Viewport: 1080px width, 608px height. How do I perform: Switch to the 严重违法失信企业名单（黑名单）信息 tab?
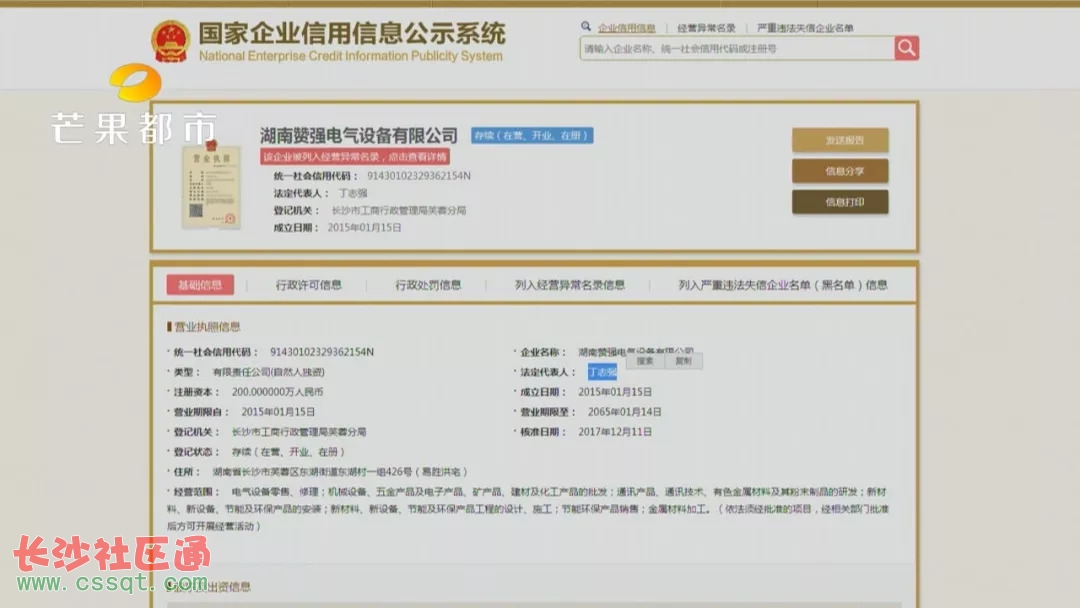pos(782,284)
